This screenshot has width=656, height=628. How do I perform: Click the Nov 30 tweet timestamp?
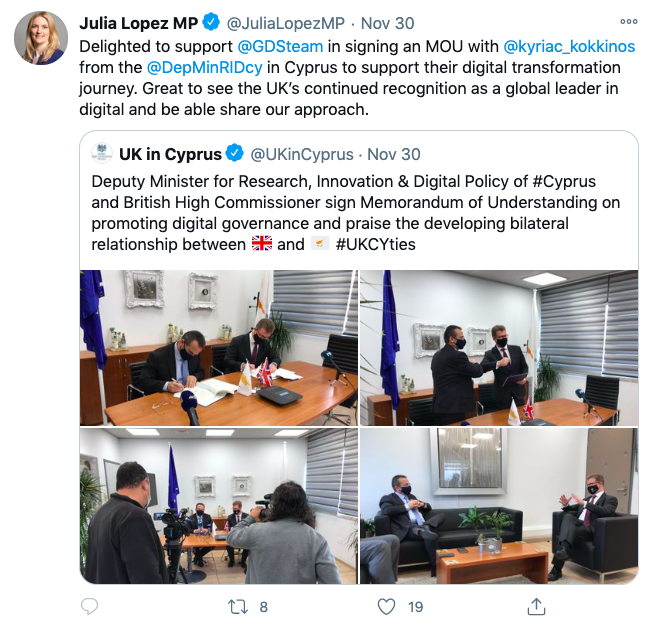(387, 23)
